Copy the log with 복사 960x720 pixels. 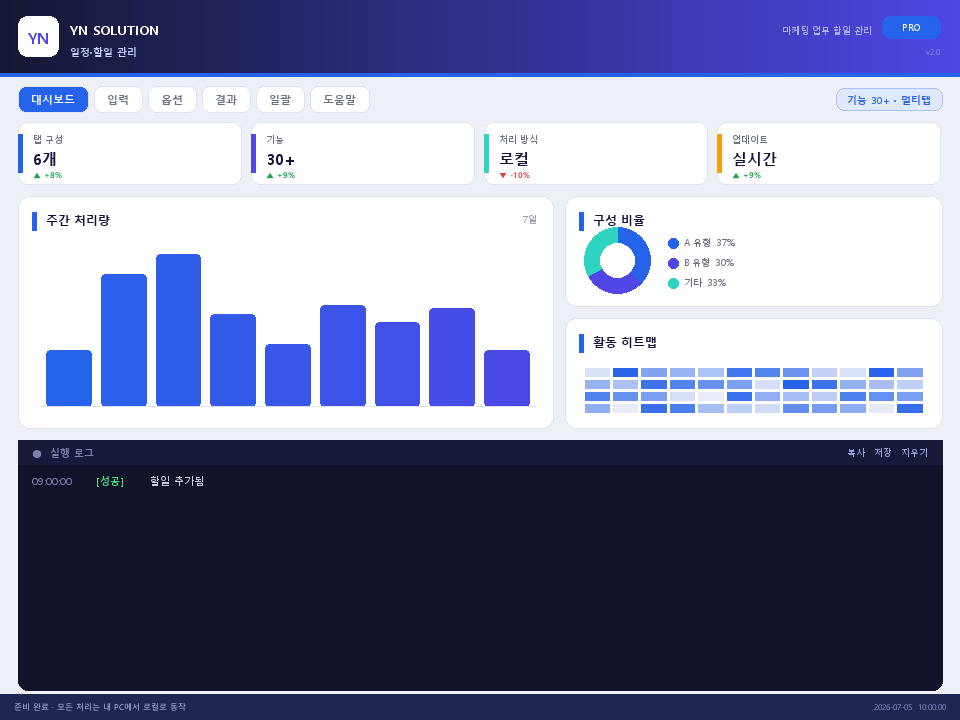pyautogui.click(x=856, y=452)
